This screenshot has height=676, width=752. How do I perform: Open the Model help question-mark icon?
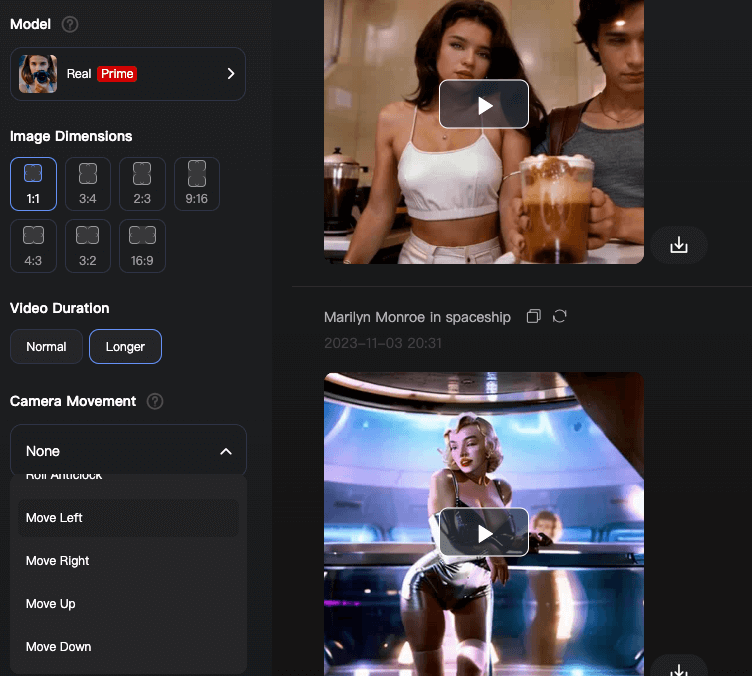(x=70, y=24)
